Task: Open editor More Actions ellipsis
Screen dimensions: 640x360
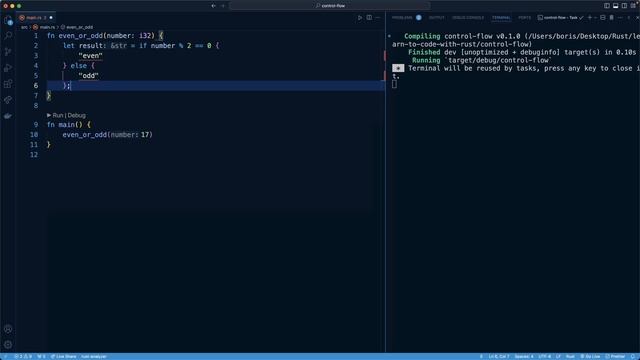Action: (x=378, y=18)
